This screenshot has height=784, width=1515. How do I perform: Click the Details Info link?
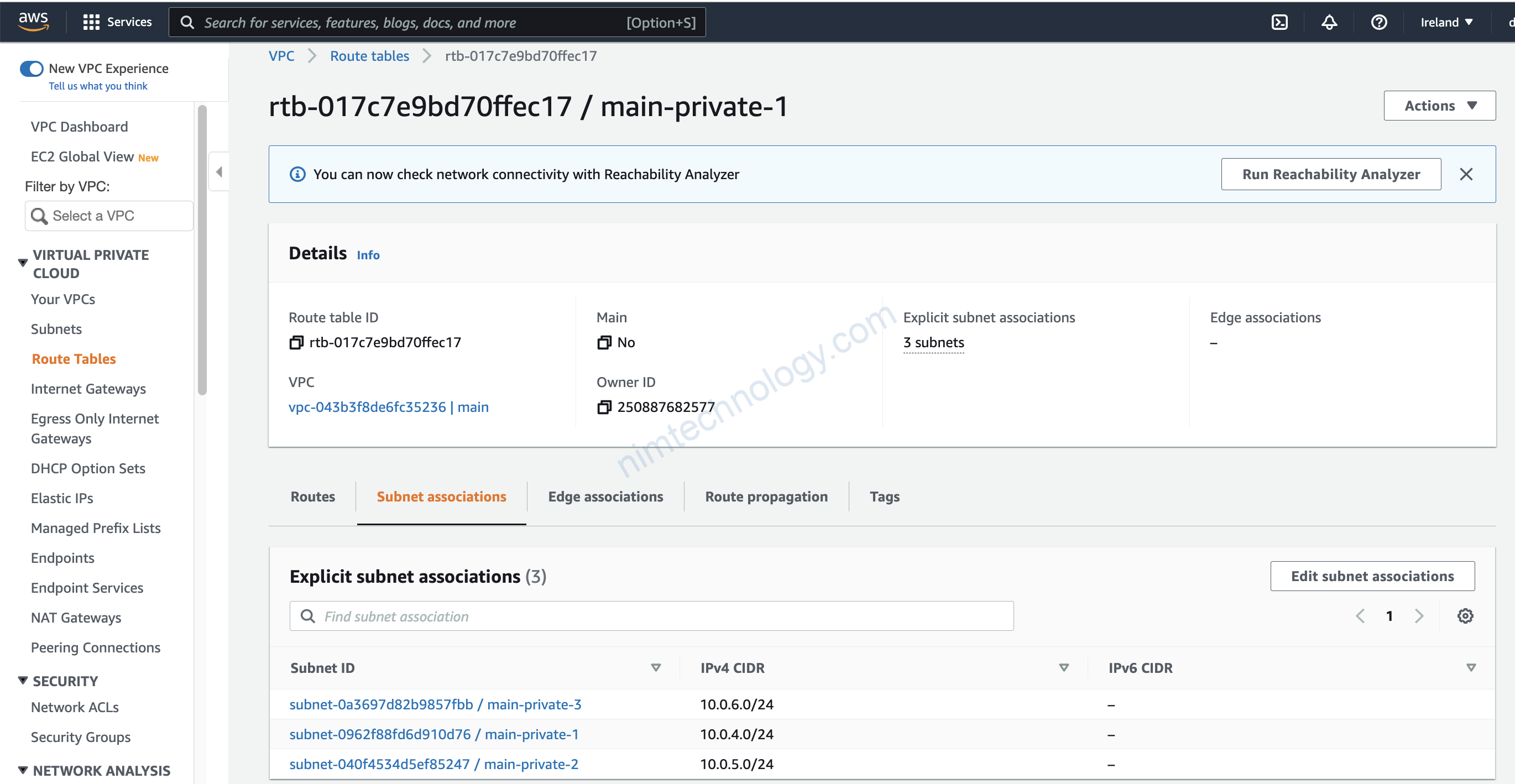click(368, 255)
